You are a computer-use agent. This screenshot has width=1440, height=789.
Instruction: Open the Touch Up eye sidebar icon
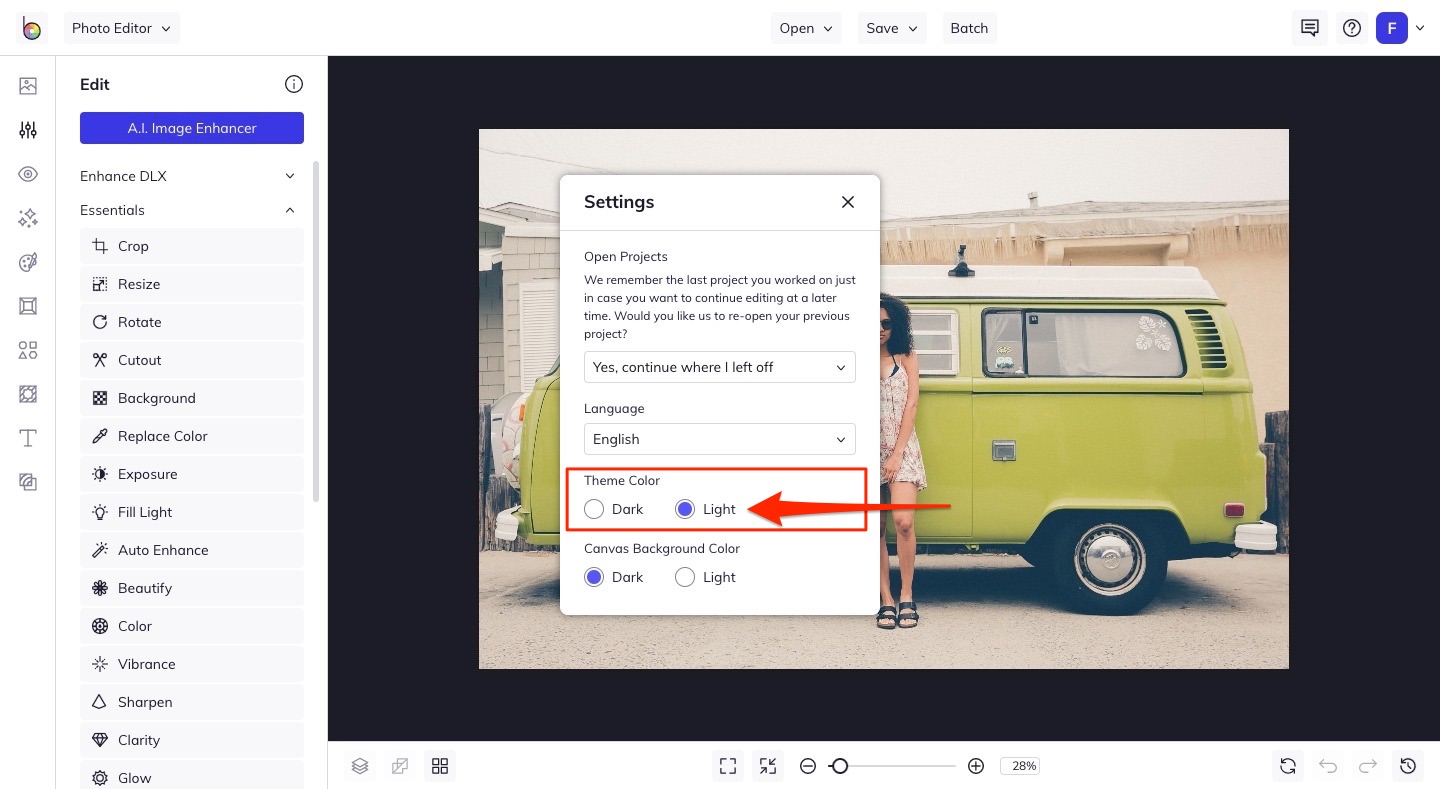(28, 174)
